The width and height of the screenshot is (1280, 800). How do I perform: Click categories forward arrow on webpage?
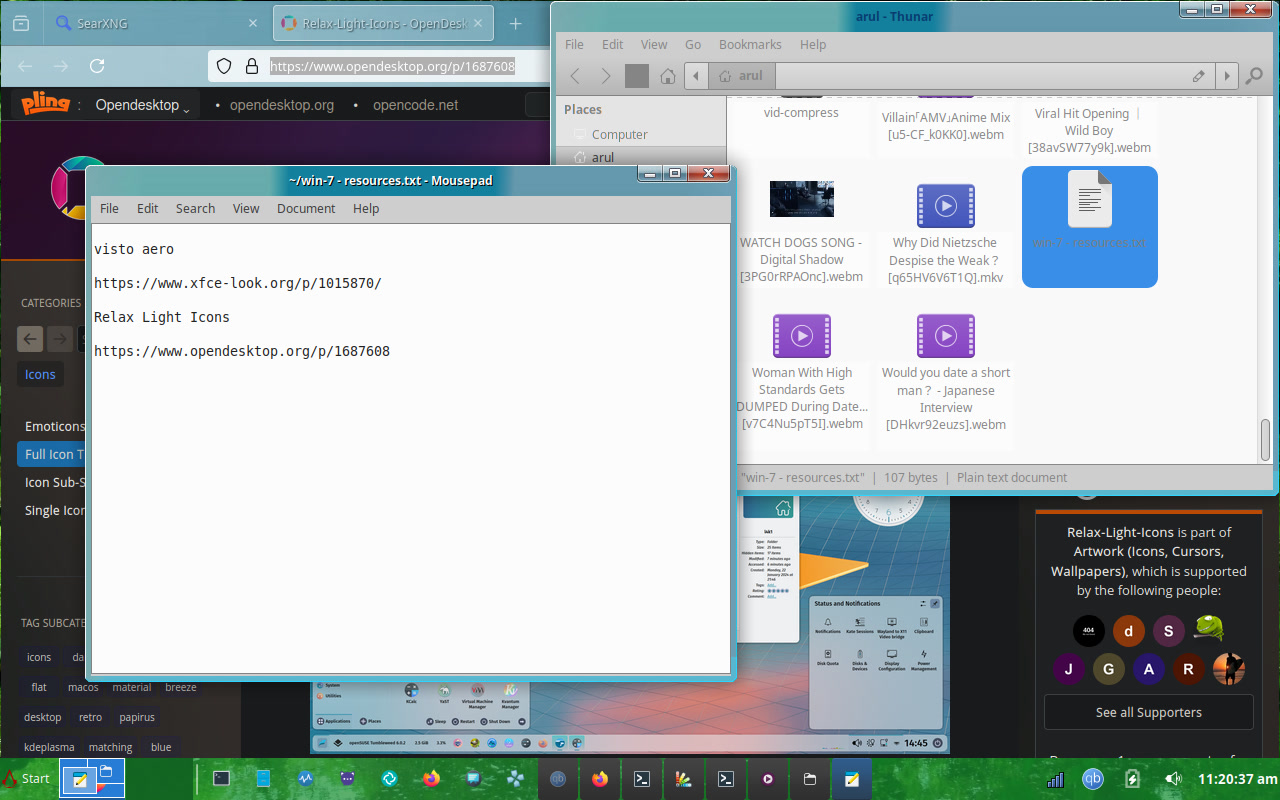[60, 339]
